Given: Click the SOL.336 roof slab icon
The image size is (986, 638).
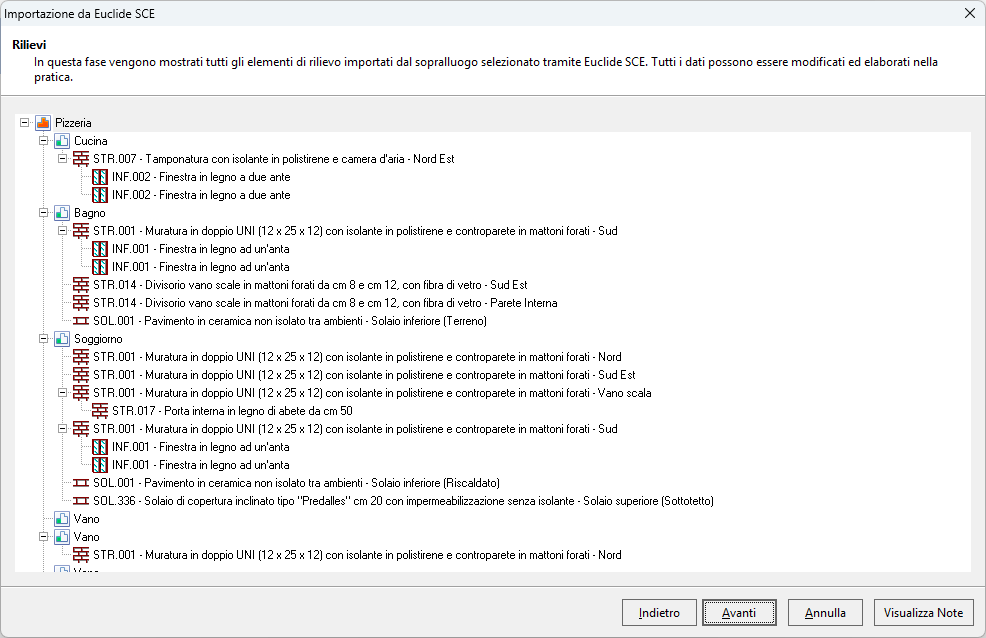Looking at the screenshot, I should click(x=81, y=501).
